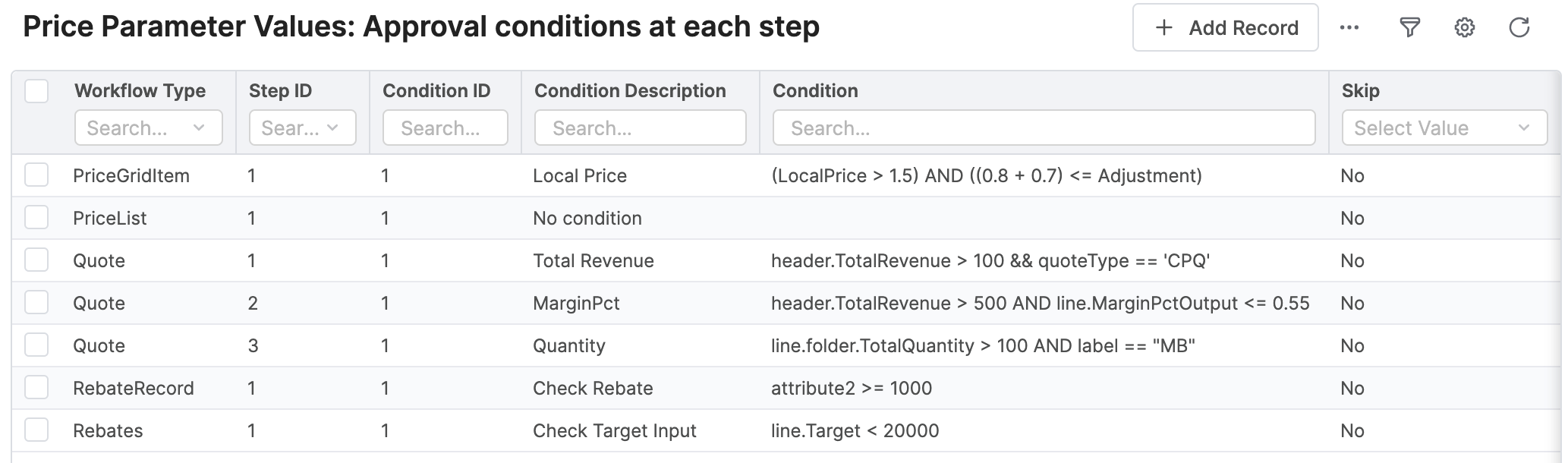Open table settings gear icon

click(1464, 28)
